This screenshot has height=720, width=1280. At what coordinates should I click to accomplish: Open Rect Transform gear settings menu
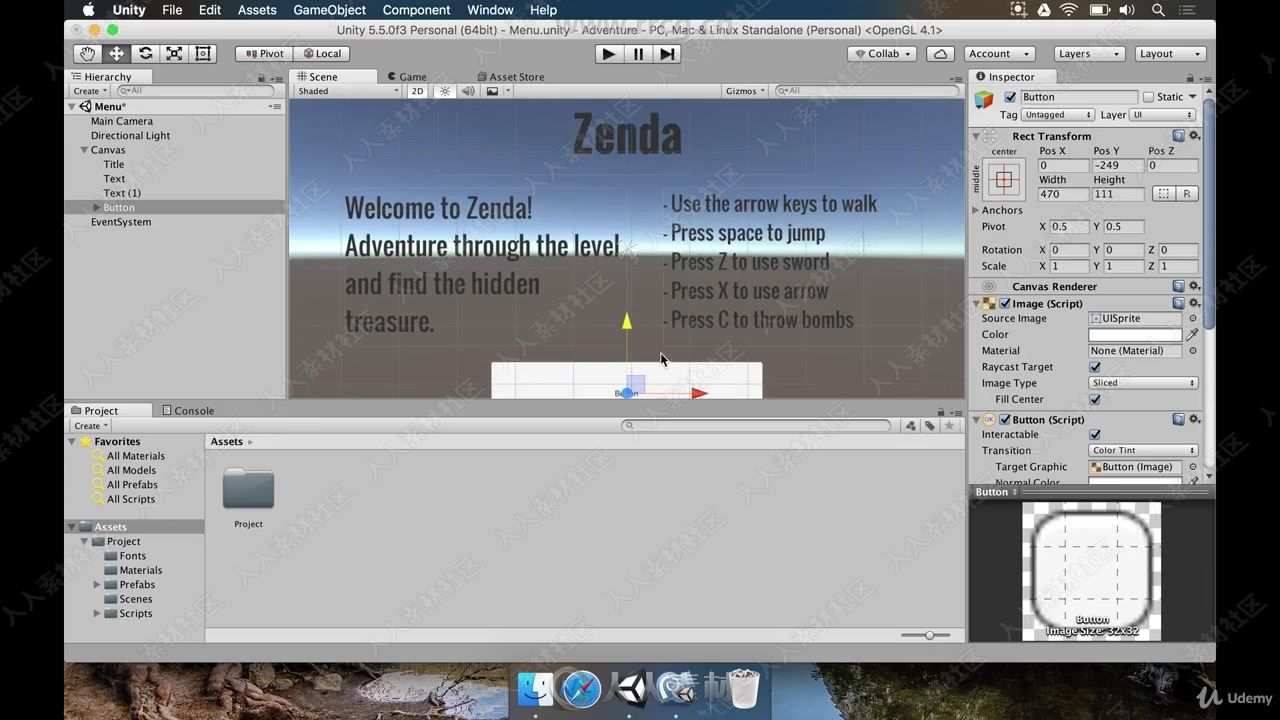coord(1194,136)
